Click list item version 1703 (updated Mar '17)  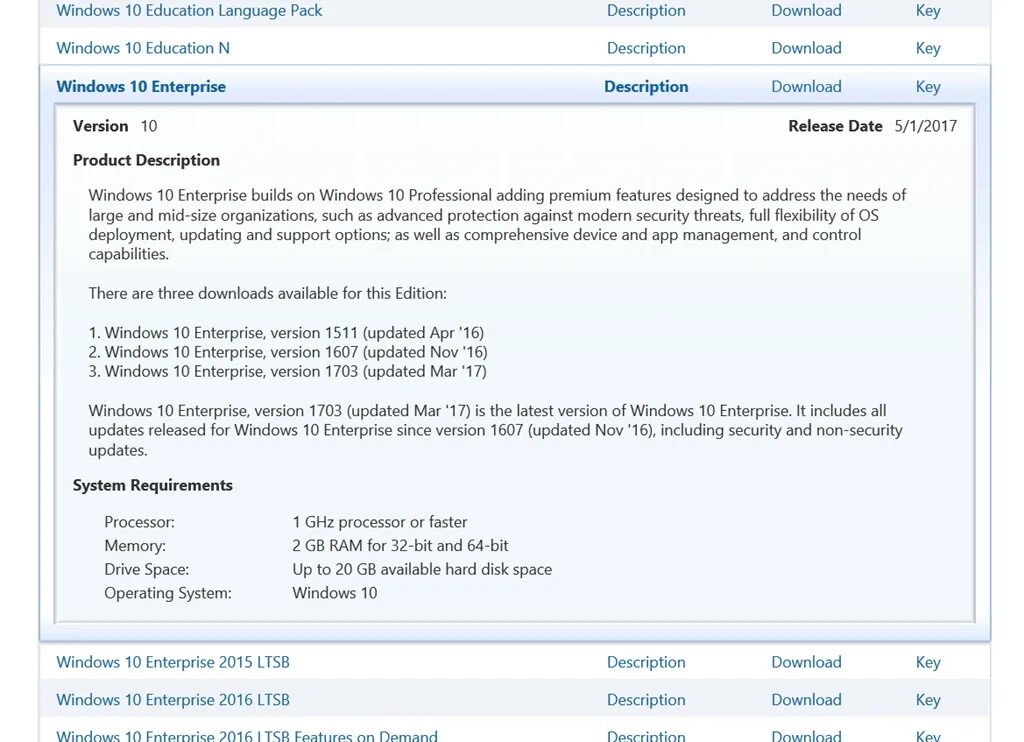pos(288,372)
